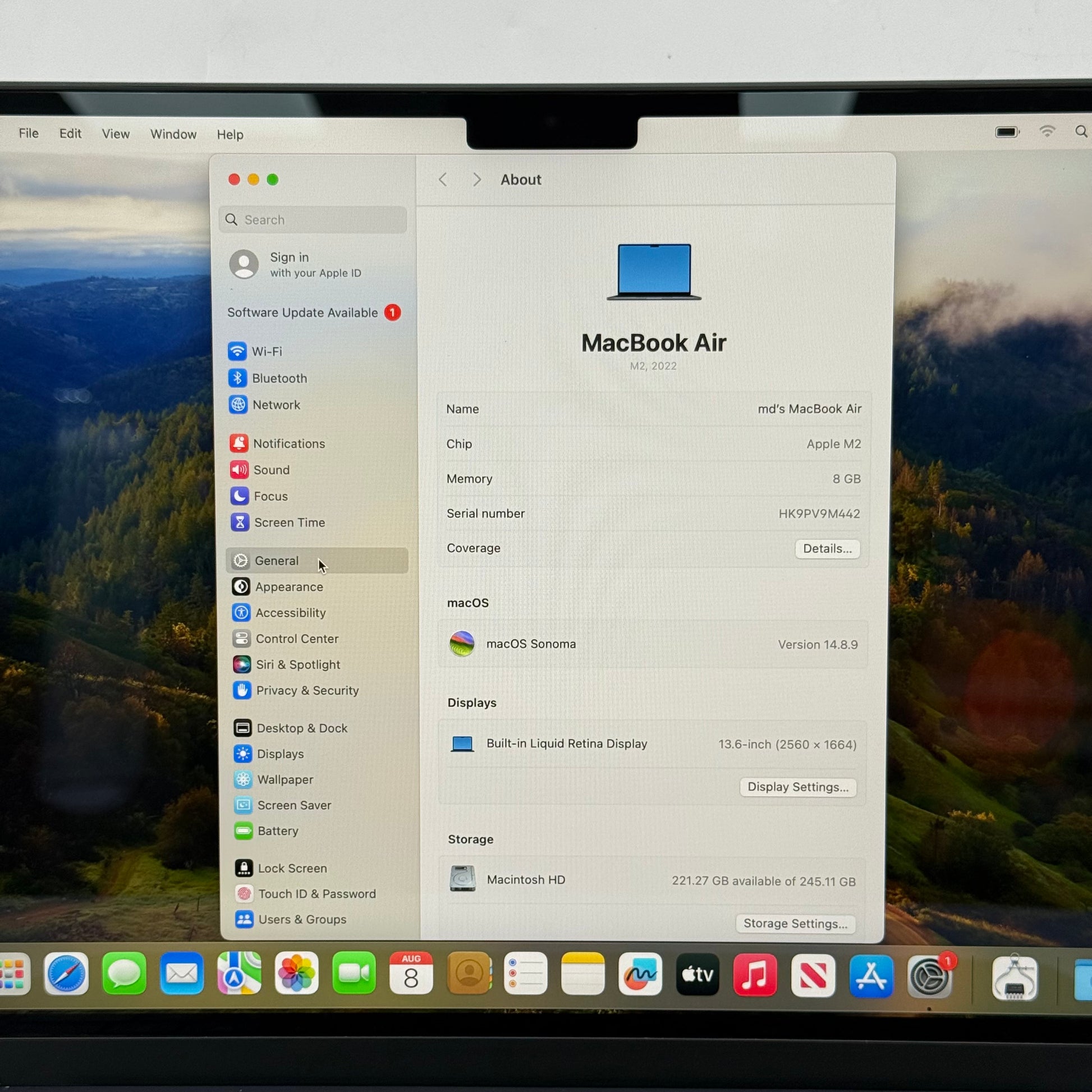Open the File menu

pyautogui.click(x=29, y=134)
